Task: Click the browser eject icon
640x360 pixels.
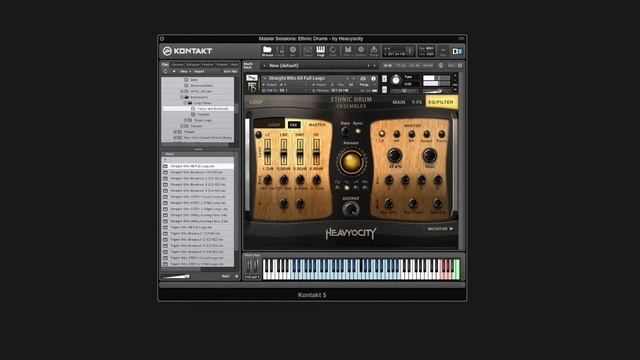Action: (174, 71)
